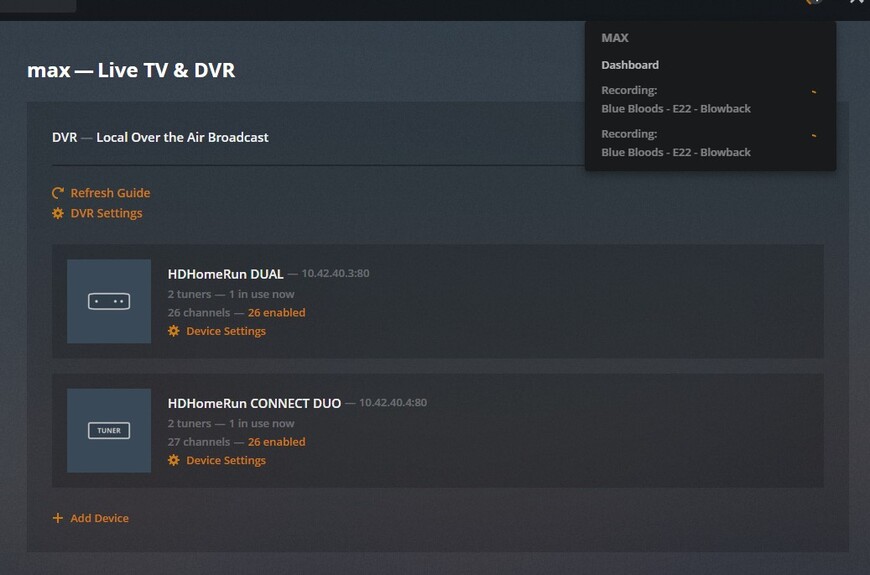Click '2 tuners — 1 in use now' under CONNECT DUO
This screenshot has width=870, height=575.
[x=231, y=423]
